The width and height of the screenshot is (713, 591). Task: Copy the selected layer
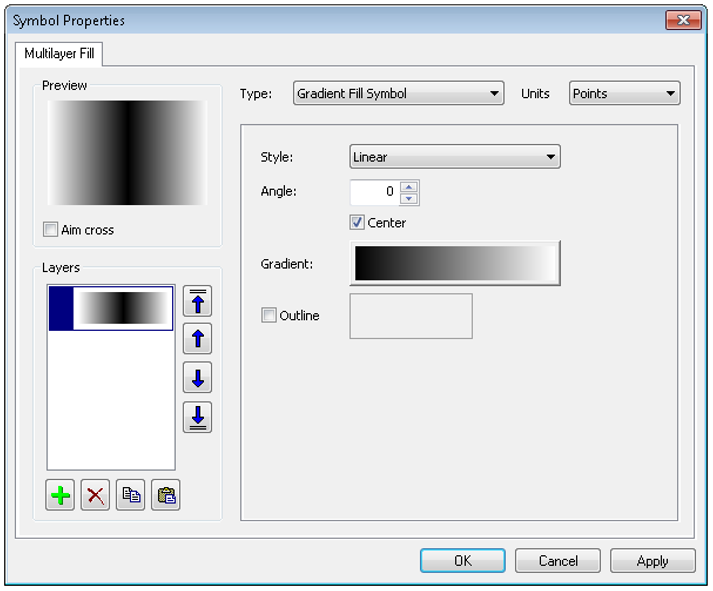point(130,495)
